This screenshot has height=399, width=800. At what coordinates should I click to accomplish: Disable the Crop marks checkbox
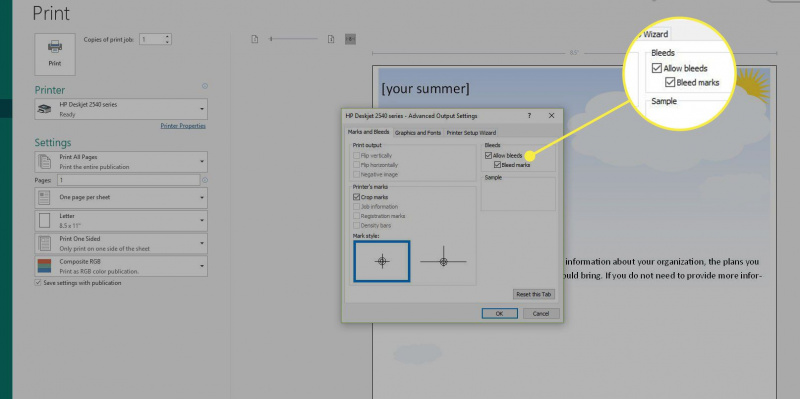356,197
